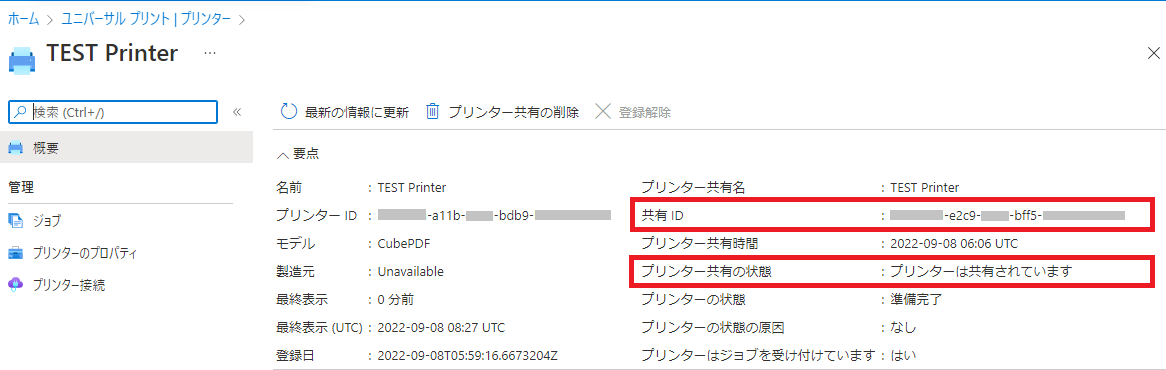
Task: Collapse the 要点 section
Action: point(297,155)
